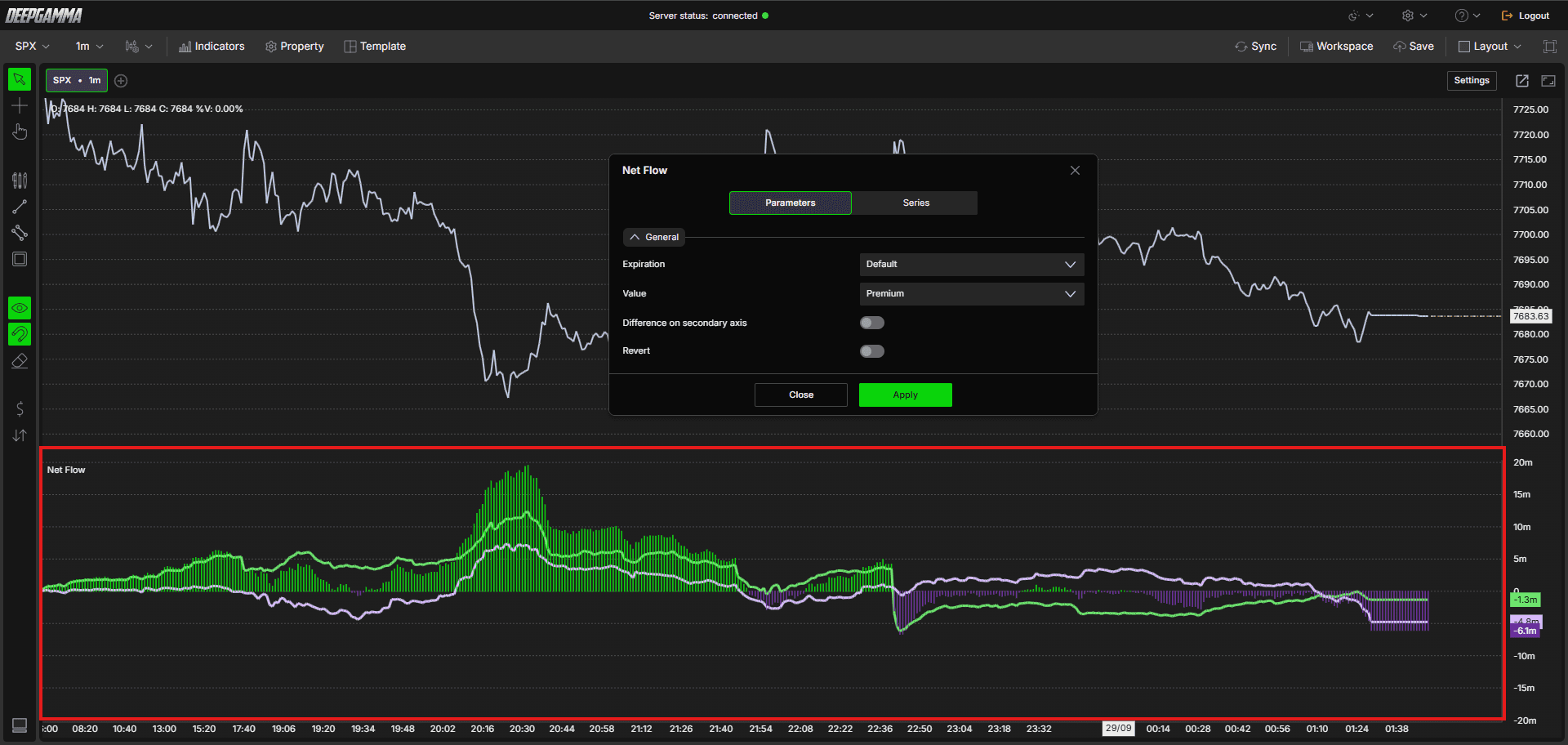Open the theme mode dropdown
This screenshot has width=1568, height=745.
[x=1361, y=16]
